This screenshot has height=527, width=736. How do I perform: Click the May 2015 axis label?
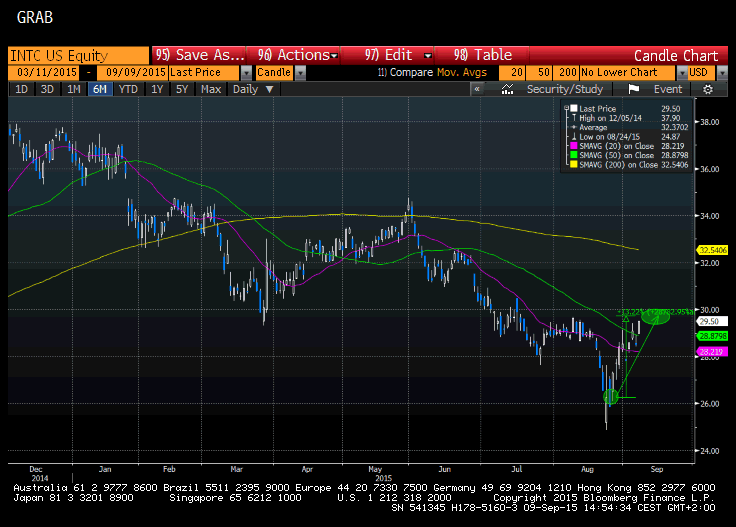click(379, 474)
